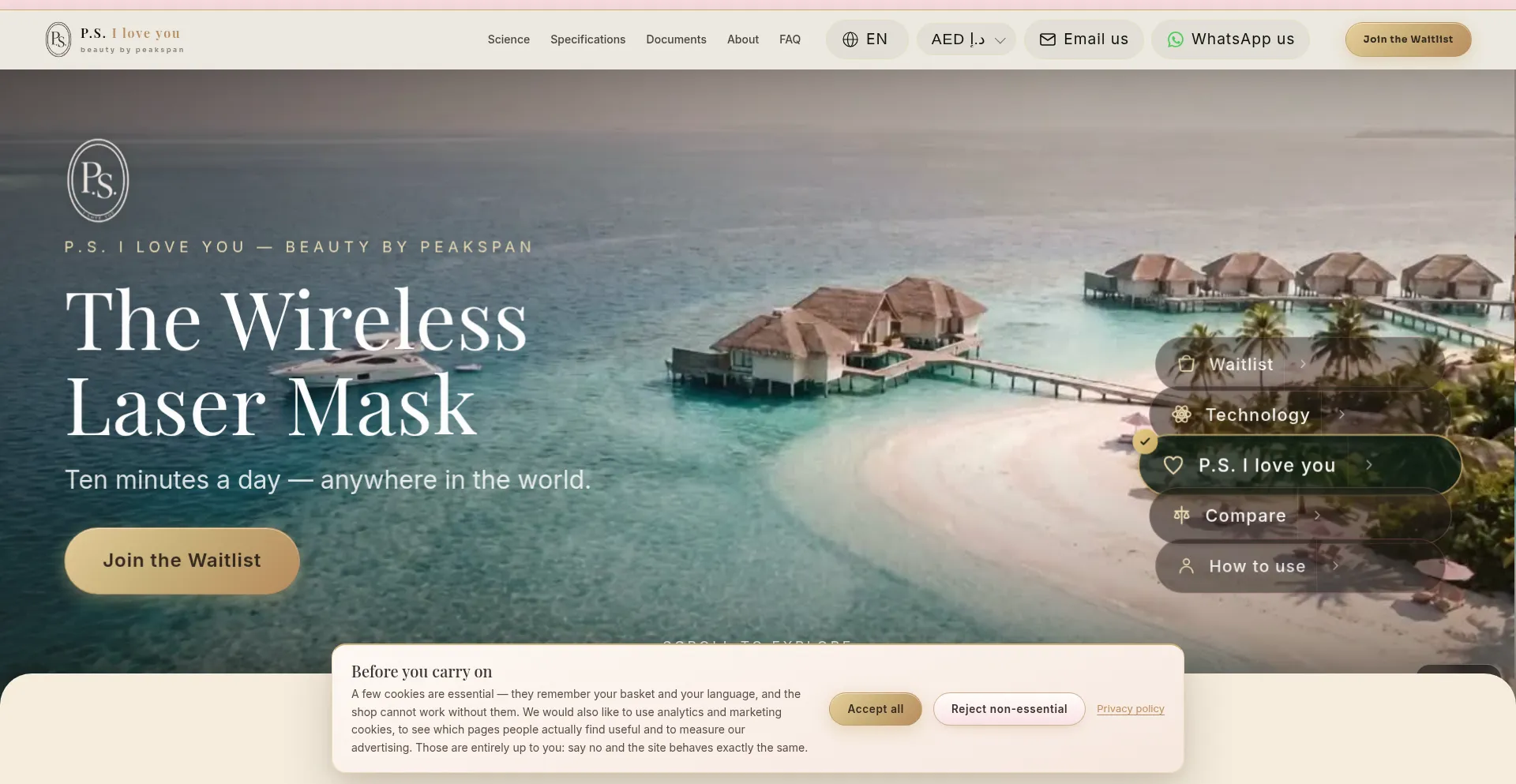Click the shopping bag icon beside Waitlist
Screen dimensions: 1516x784
pos(1186,364)
